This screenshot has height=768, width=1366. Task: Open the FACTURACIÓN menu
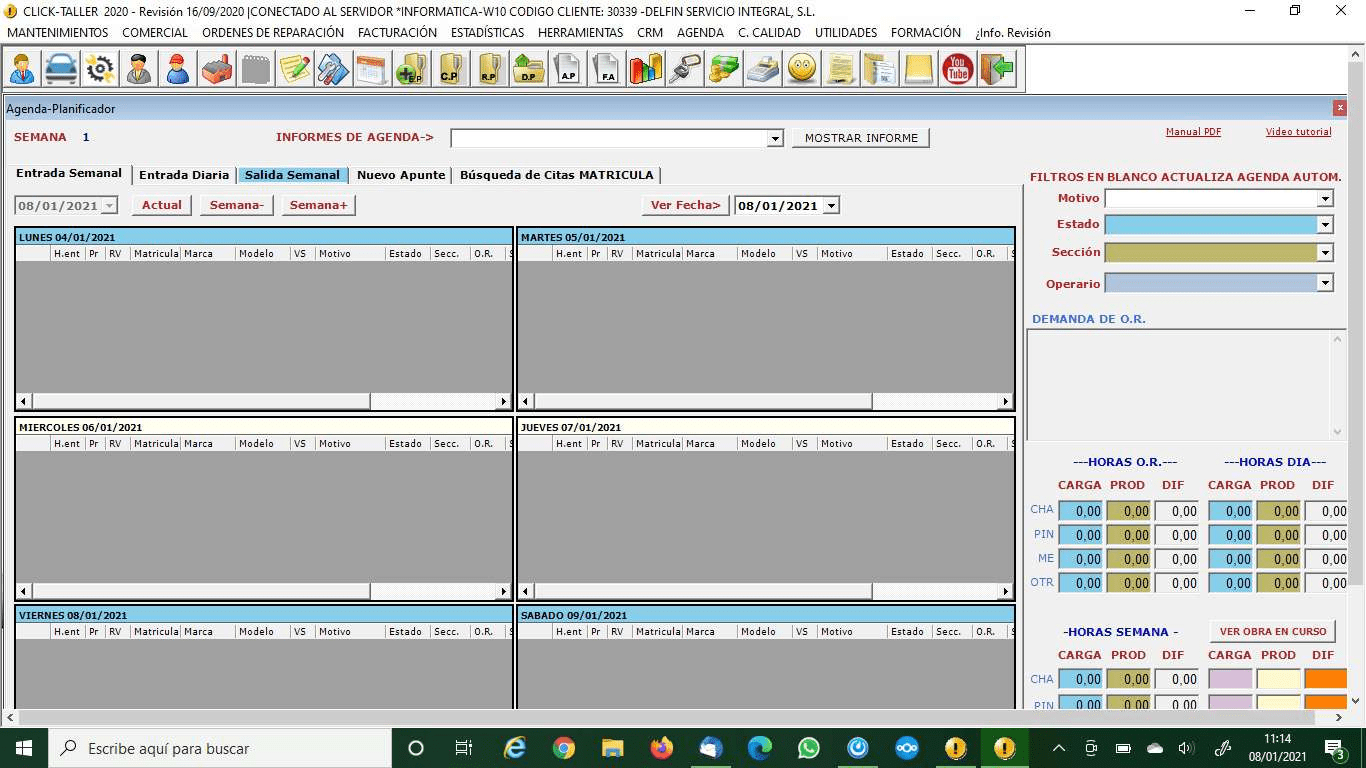coord(397,33)
